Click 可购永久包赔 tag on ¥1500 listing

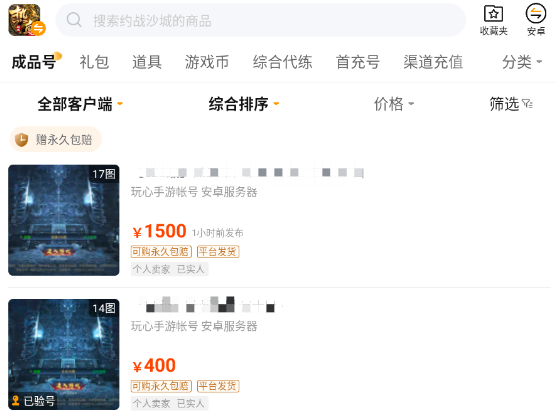(161, 252)
